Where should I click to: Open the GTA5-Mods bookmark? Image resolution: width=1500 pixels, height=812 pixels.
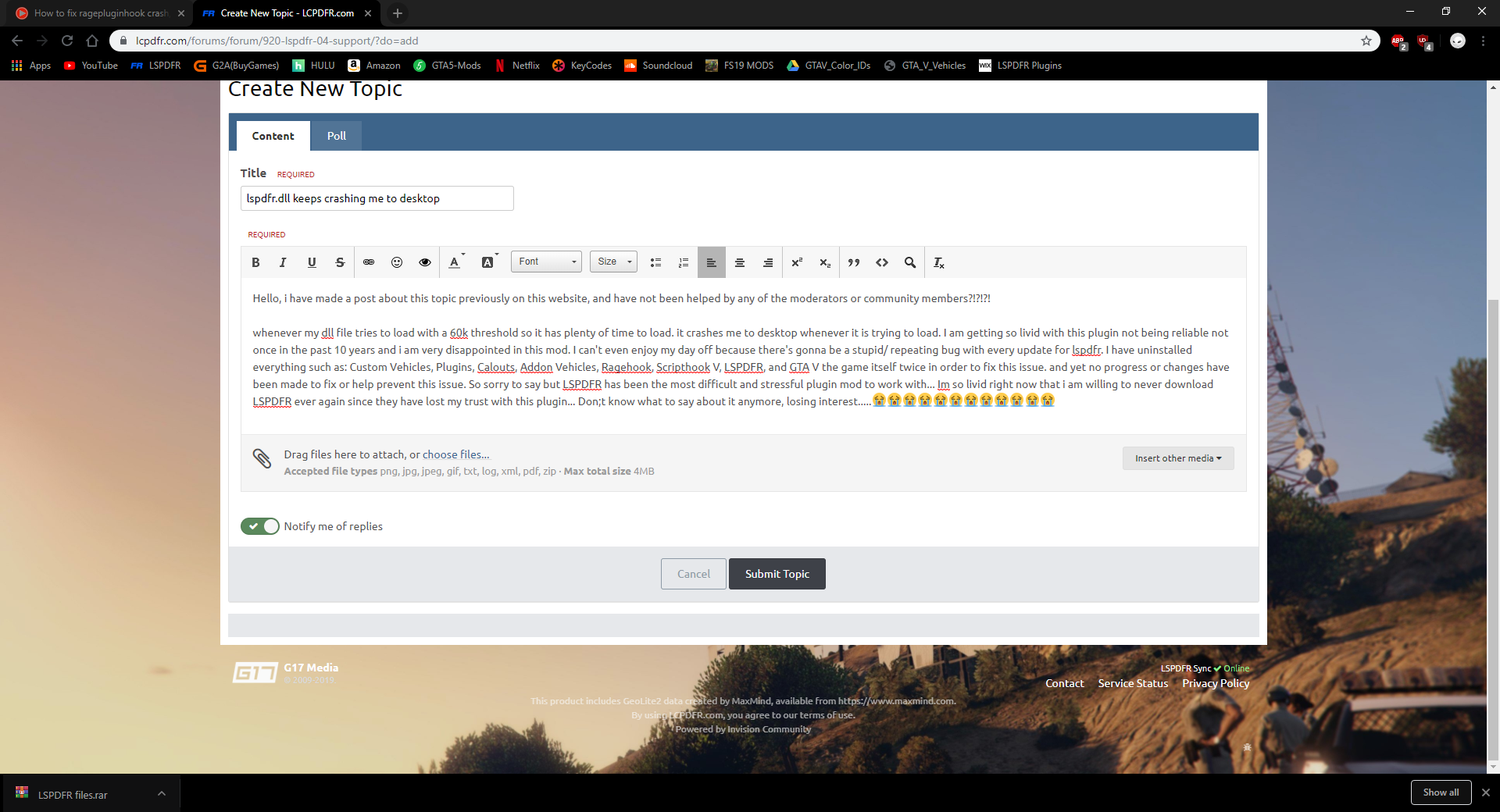[448, 66]
